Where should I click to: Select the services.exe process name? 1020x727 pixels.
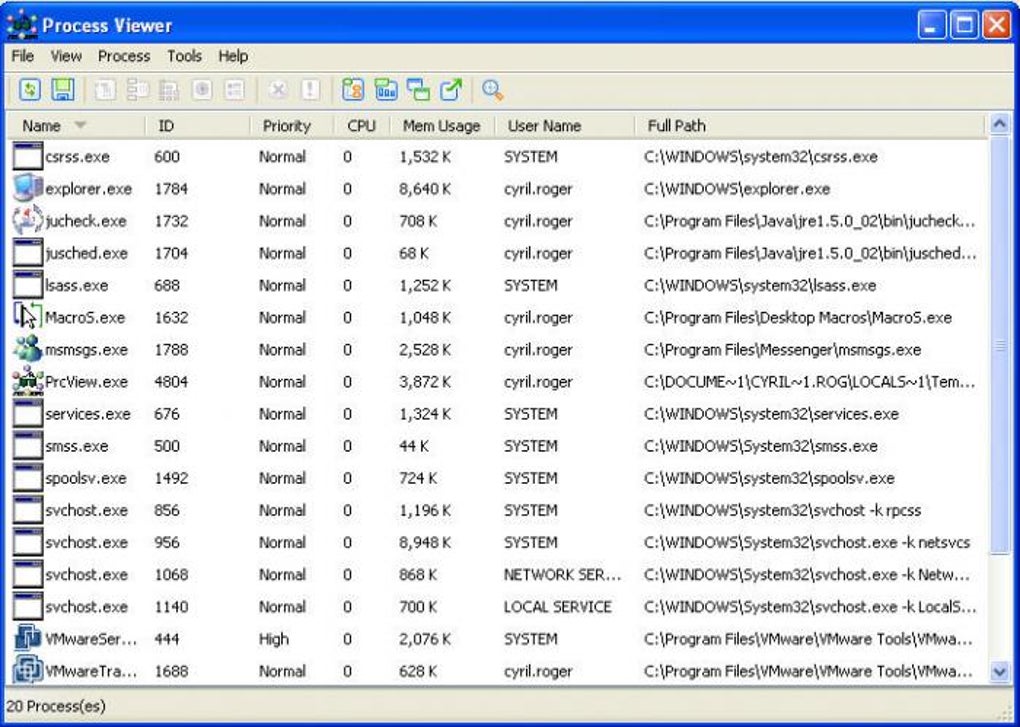(x=88, y=414)
